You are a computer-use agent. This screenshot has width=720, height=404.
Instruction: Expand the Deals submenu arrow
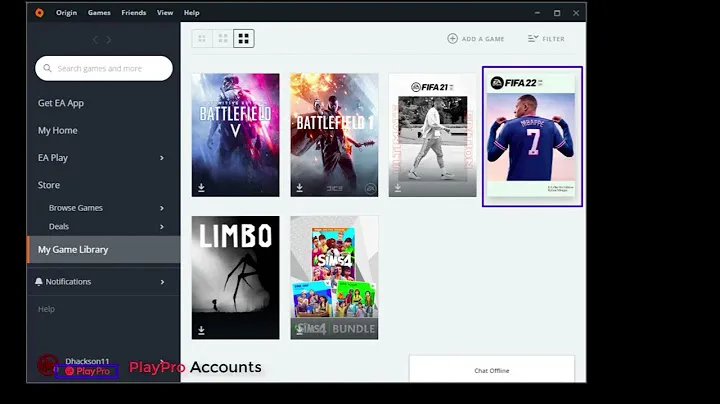162,227
